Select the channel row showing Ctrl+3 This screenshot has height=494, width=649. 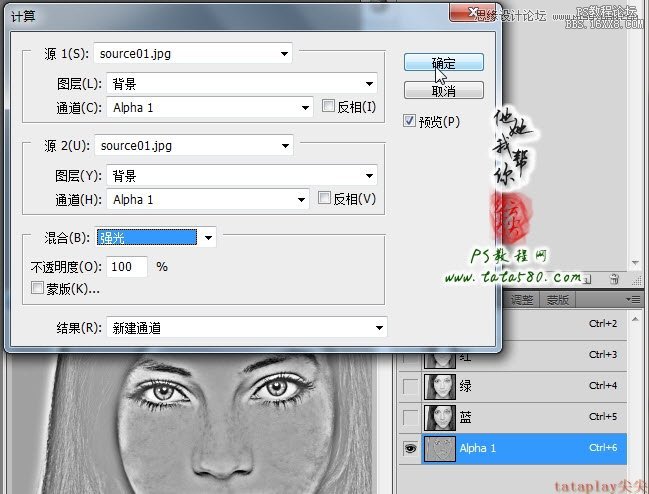[512, 356]
